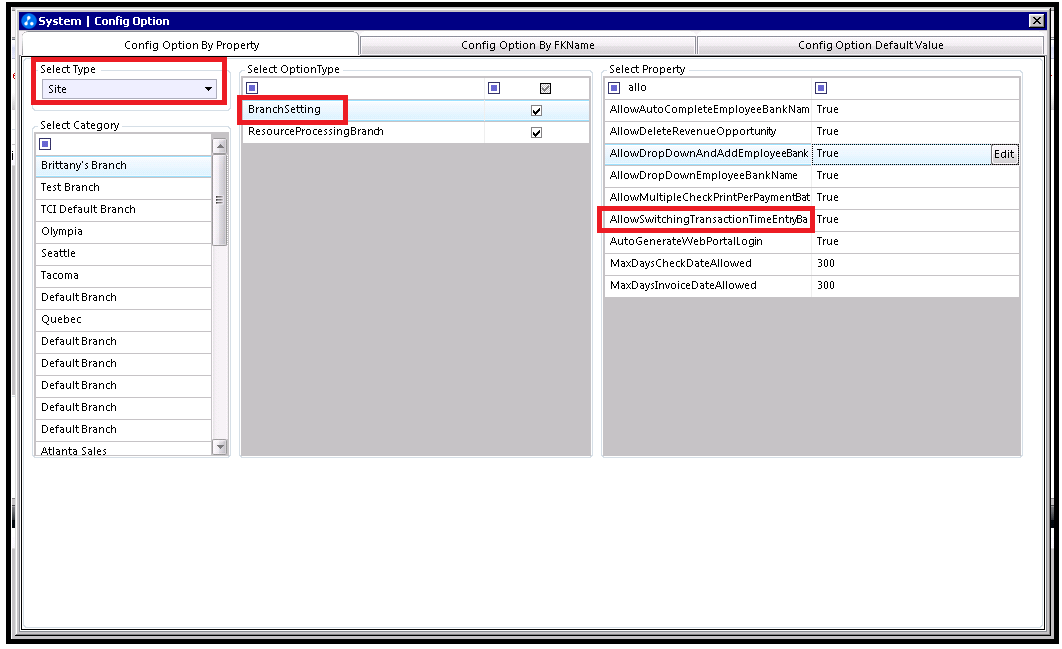Open the Config Option Default Value tab
This screenshot has height=649, width=1062.
pyautogui.click(x=870, y=45)
